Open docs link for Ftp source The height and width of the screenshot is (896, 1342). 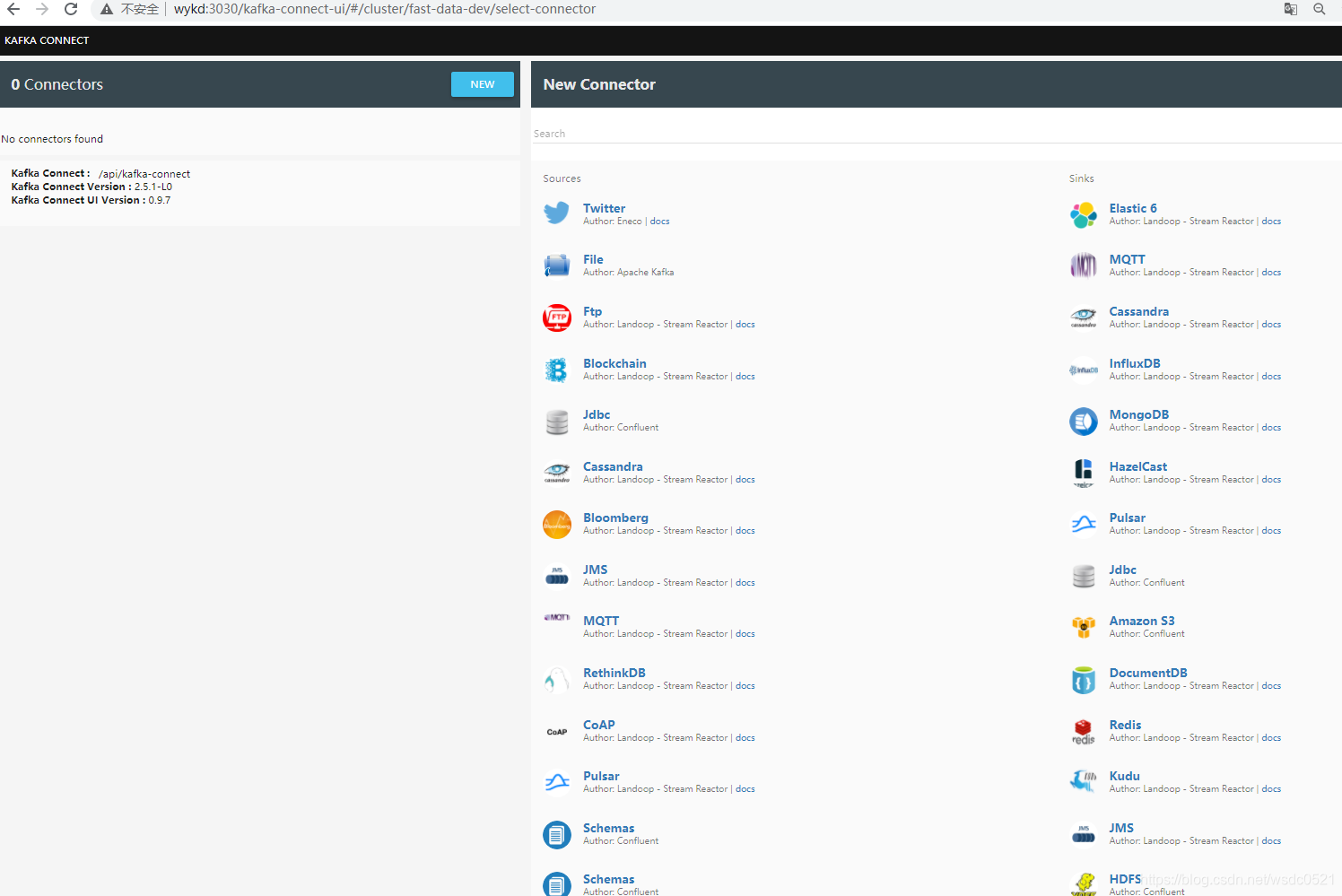pyautogui.click(x=745, y=325)
